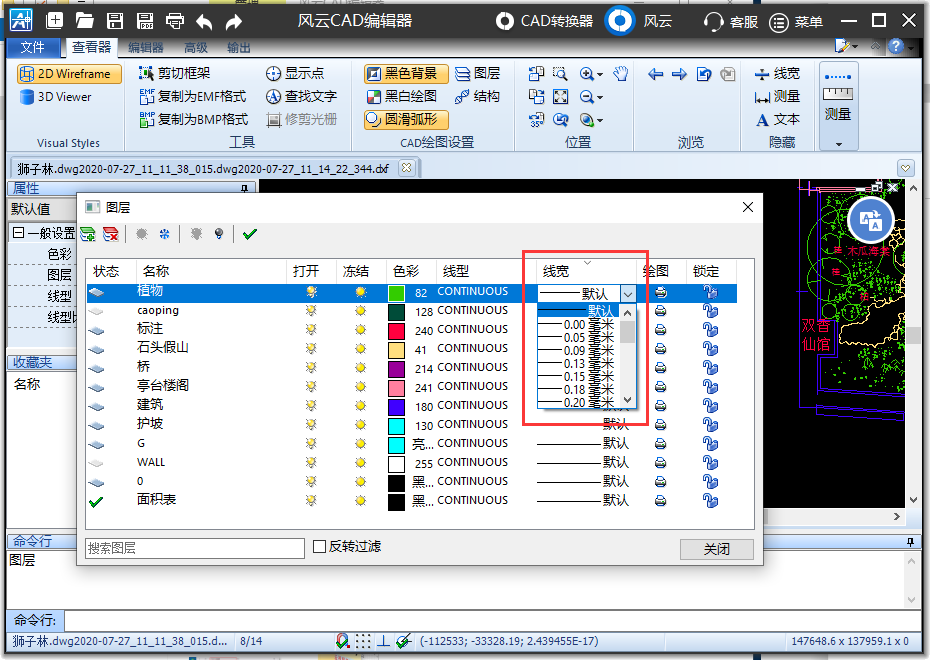Collapse the 一般设置 tree section

(x=17, y=233)
